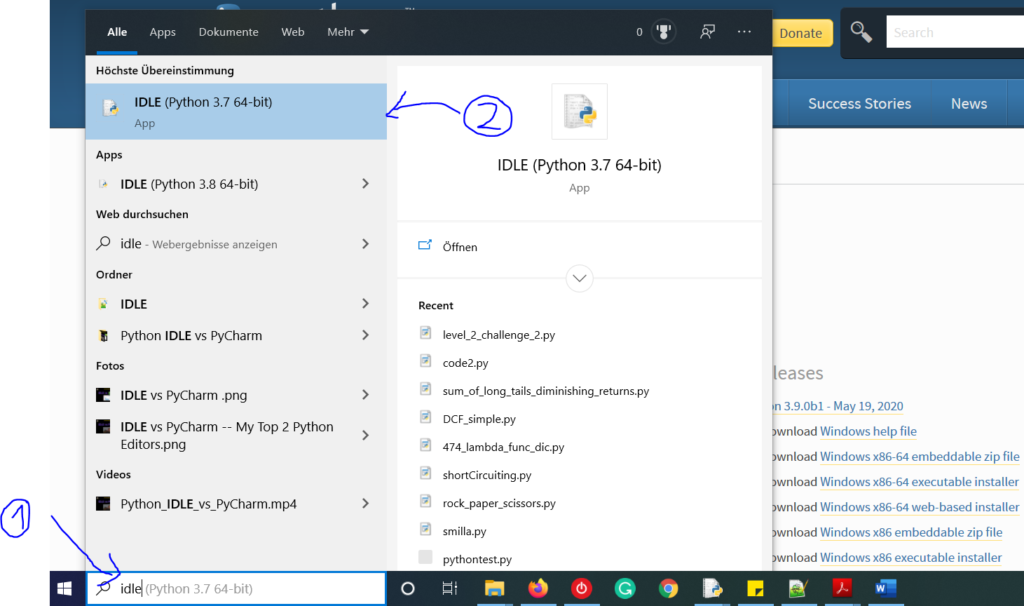Click the yellow Donate button
Viewport: 1024px width, 606px height.
point(802,32)
